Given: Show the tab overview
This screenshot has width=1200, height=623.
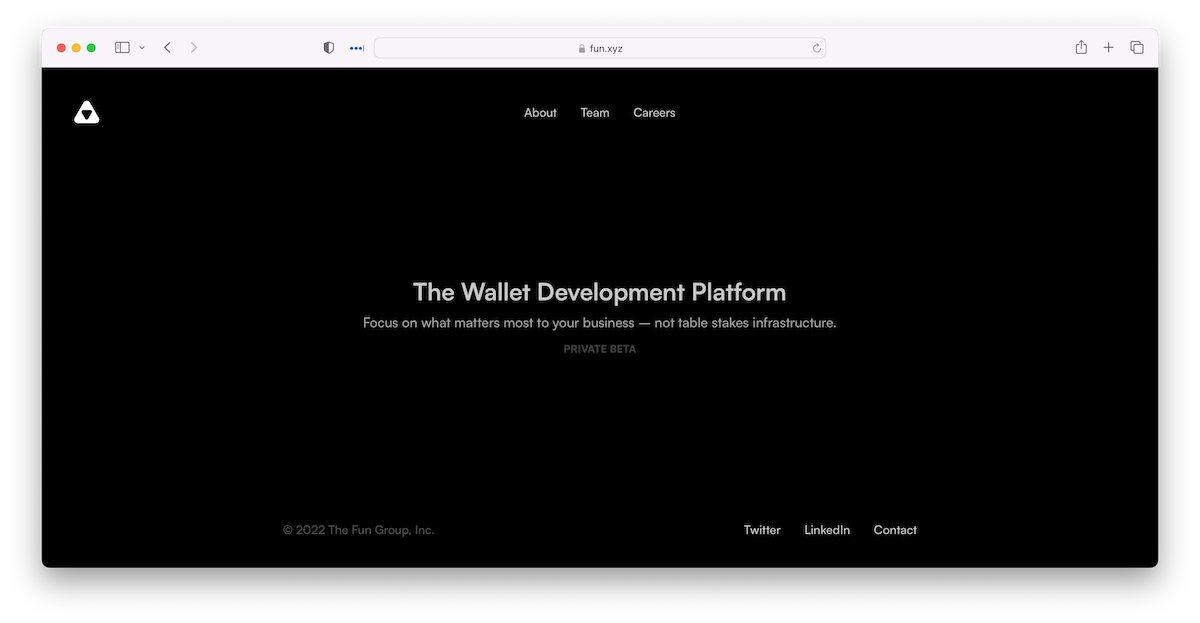Looking at the screenshot, I should [1137, 48].
